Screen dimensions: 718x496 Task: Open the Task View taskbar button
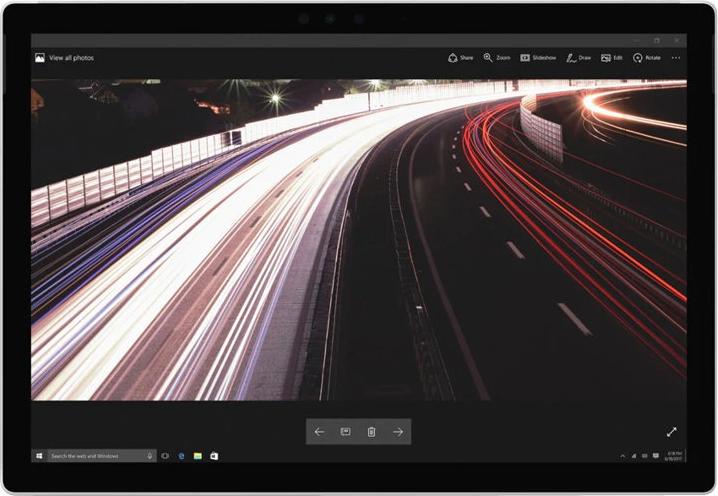[x=165, y=456]
